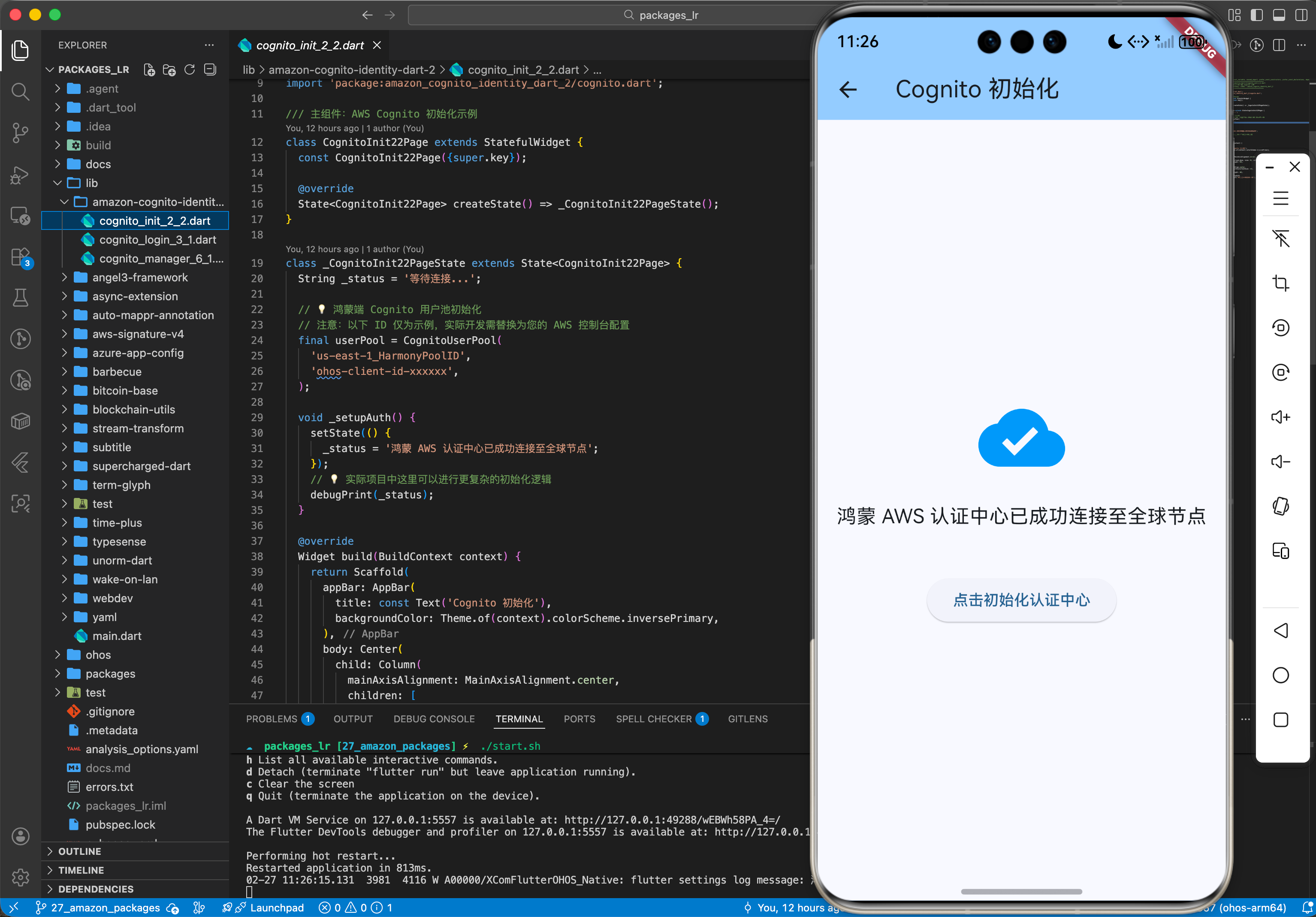Collapse the PACKAGES_LR root section
1316x917 pixels.
pos(93,70)
